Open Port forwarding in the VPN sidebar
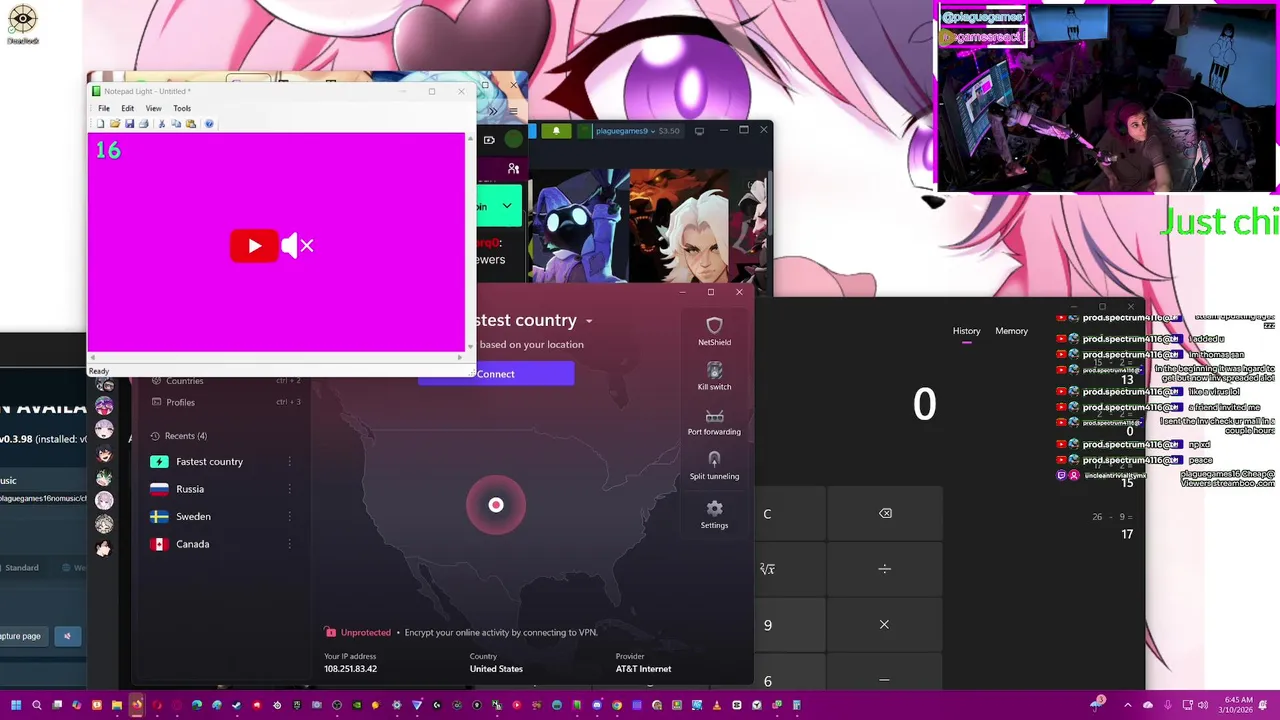 714,421
